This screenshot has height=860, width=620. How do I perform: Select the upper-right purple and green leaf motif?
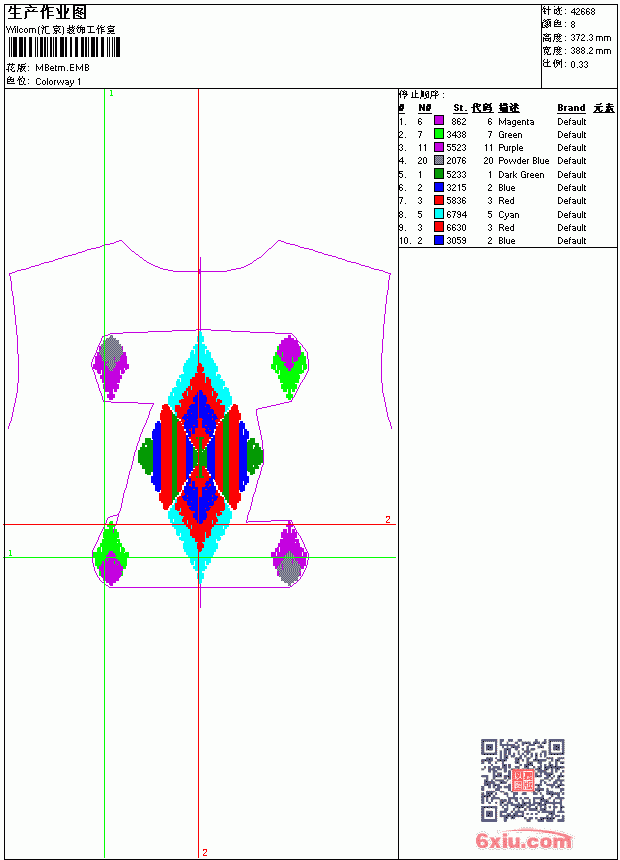pos(289,367)
